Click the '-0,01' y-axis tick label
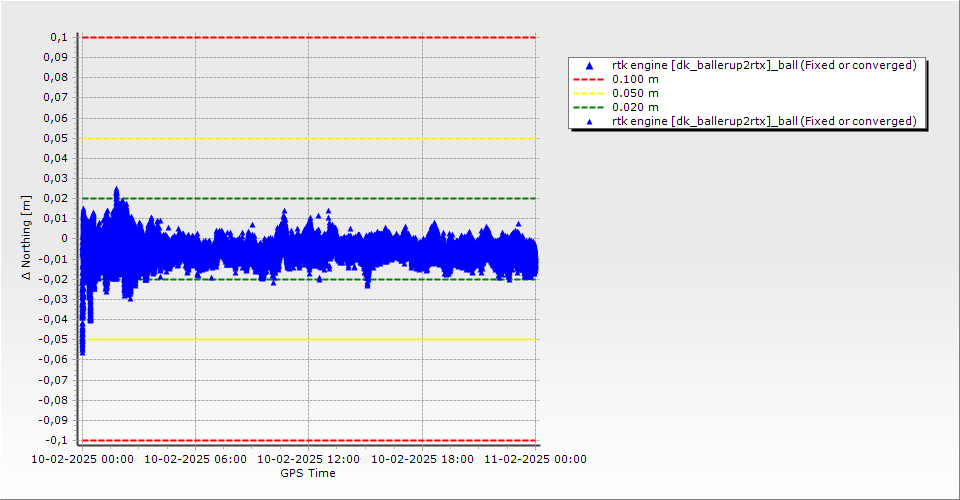The height and width of the screenshot is (500, 960). click(54, 259)
